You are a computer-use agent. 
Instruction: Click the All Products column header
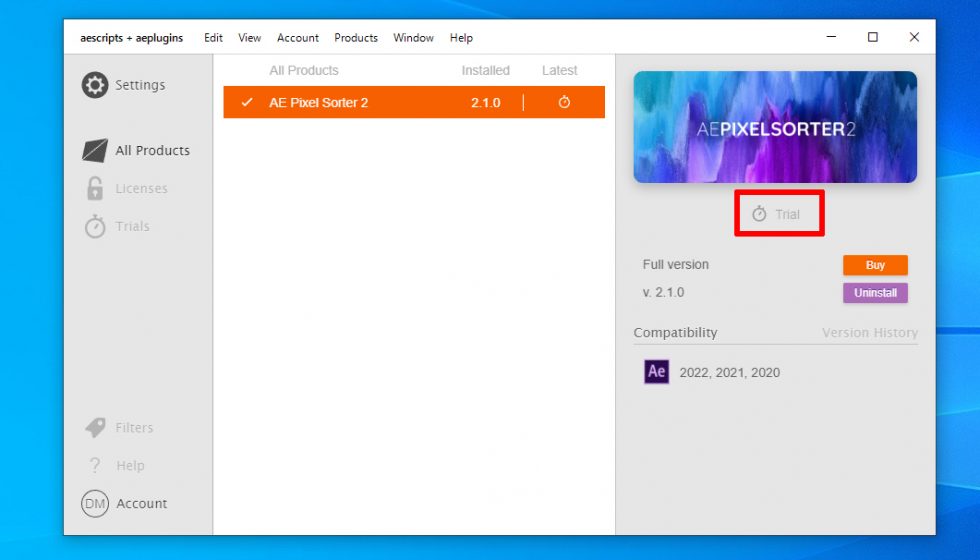[x=304, y=71]
